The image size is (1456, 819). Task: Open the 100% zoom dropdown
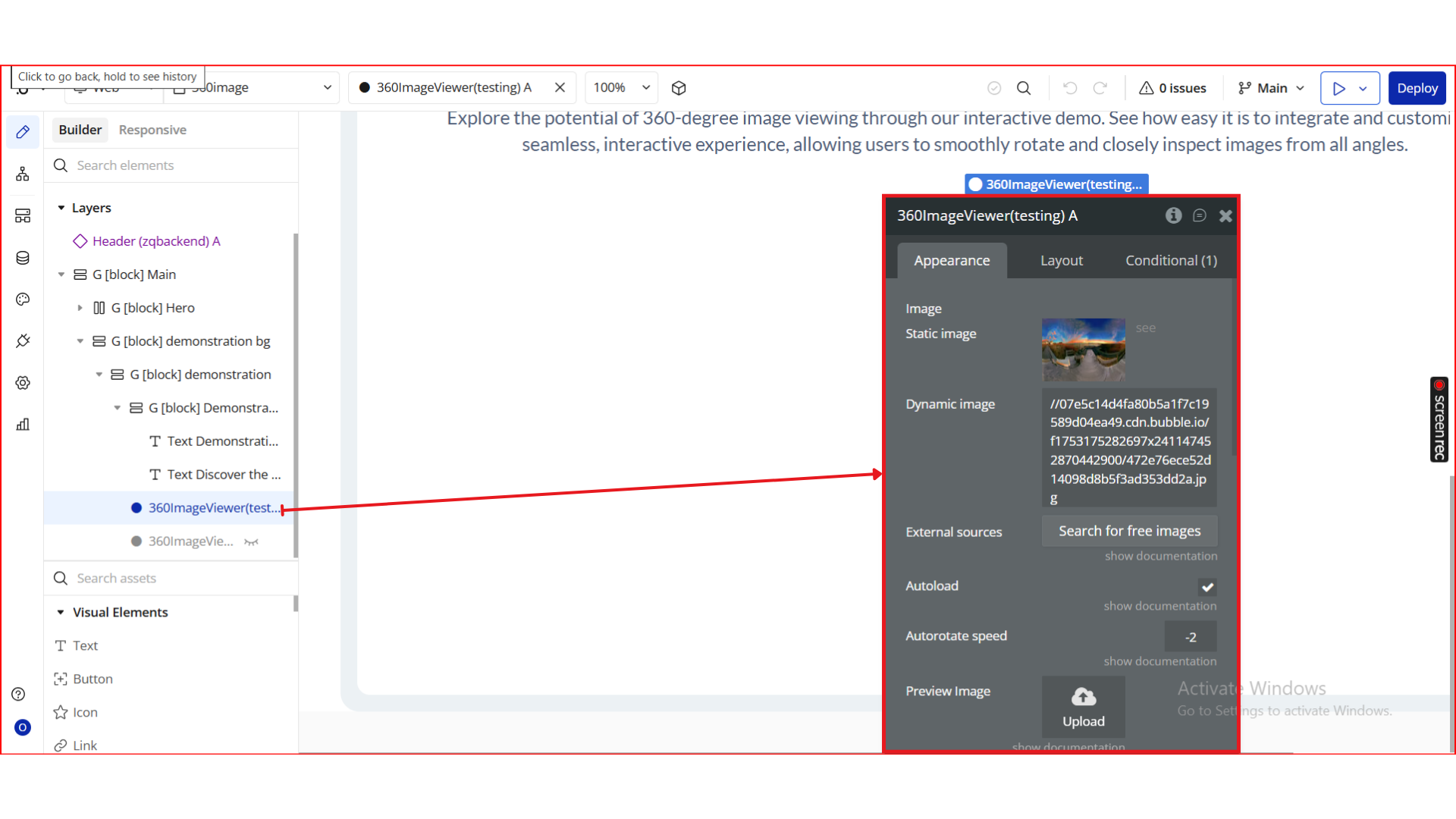coord(621,88)
